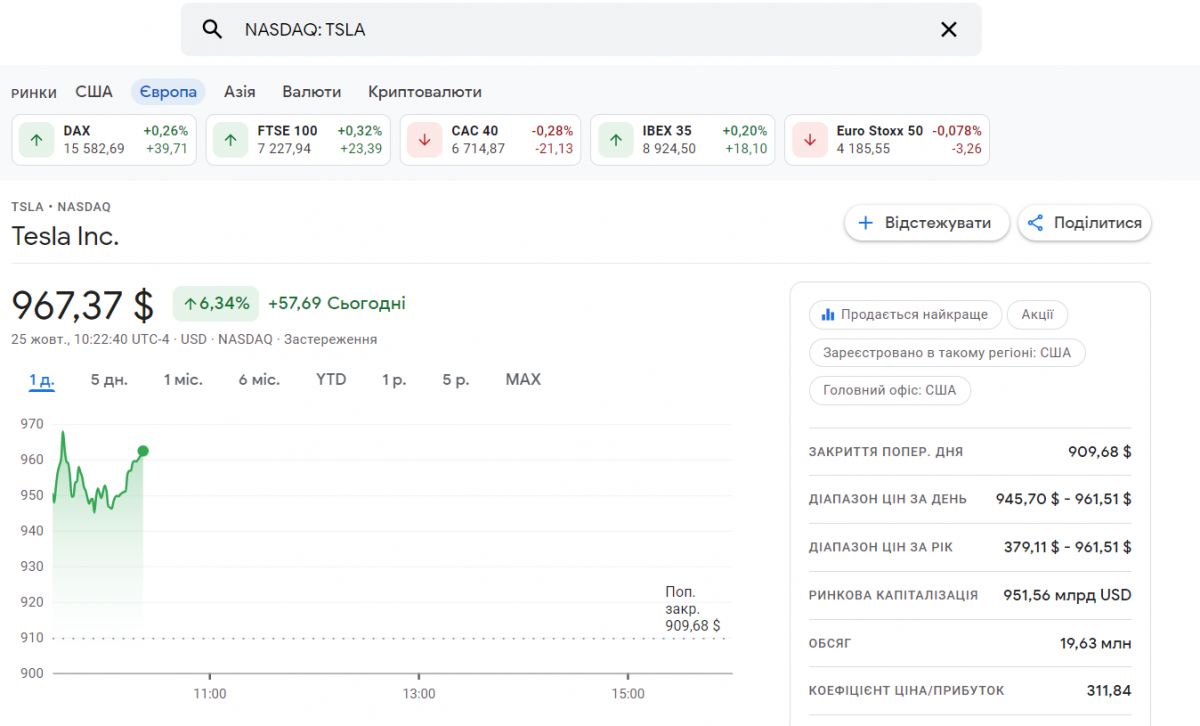Select the YTD chart range
The height and width of the screenshot is (726, 1200).
coord(331,380)
